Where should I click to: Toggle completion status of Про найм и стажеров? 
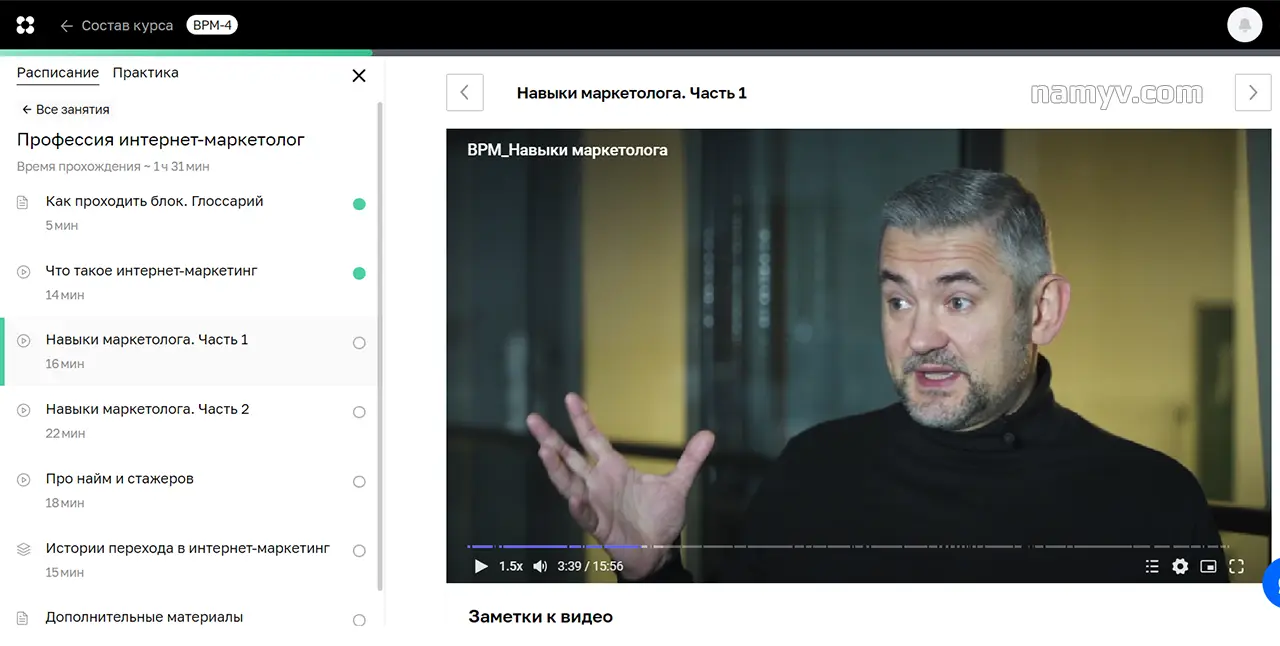359,481
